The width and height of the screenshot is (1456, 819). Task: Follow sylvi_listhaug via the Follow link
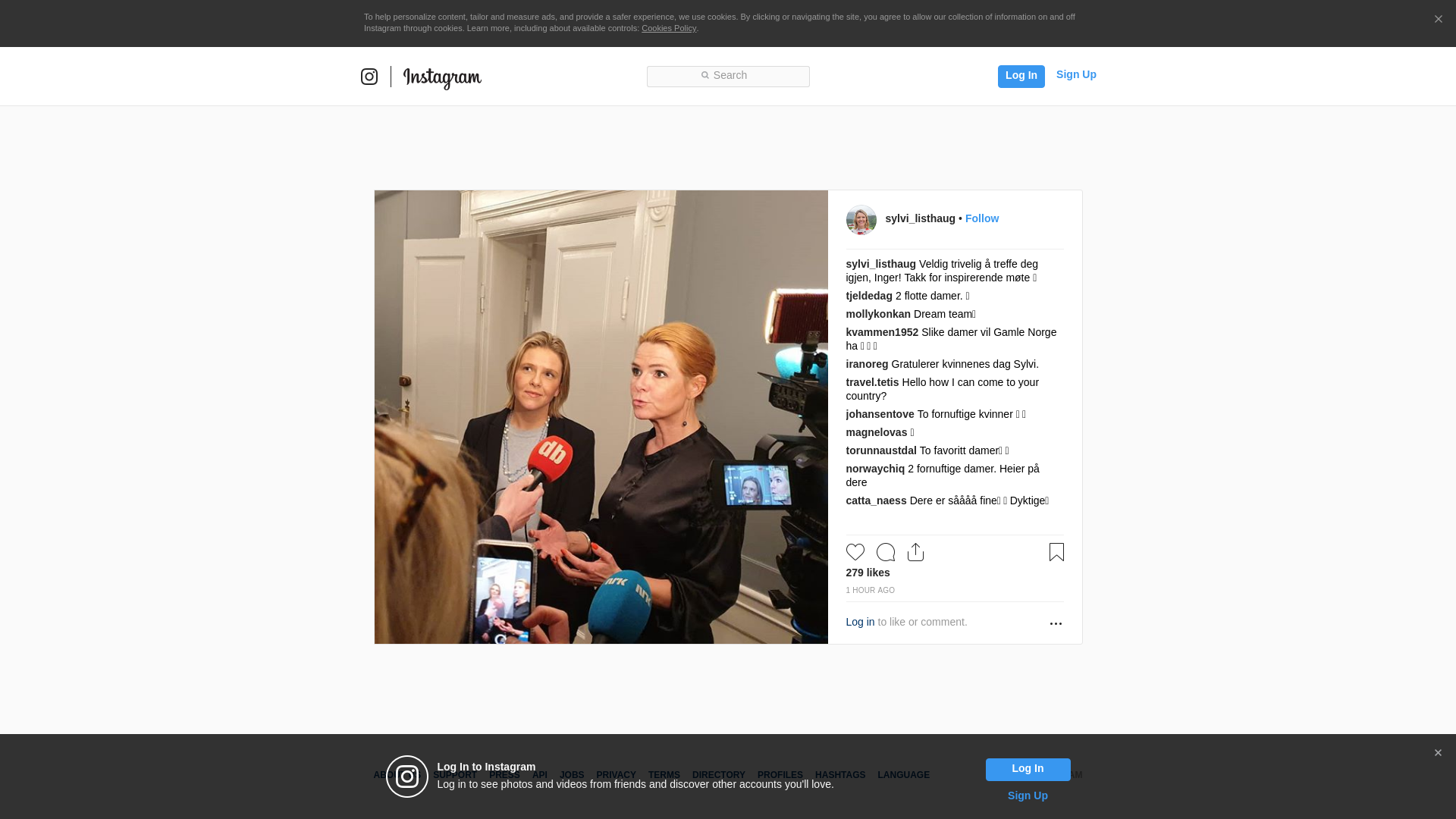[x=982, y=218]
